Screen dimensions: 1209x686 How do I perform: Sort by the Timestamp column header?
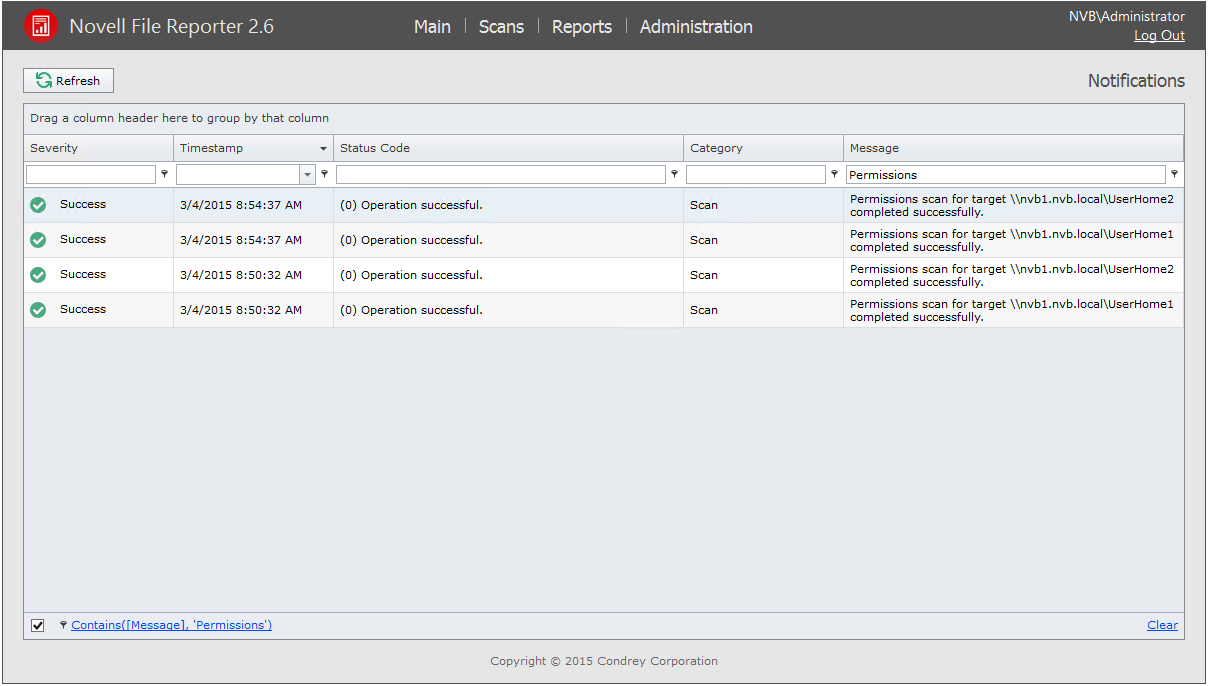pos(253,148)
